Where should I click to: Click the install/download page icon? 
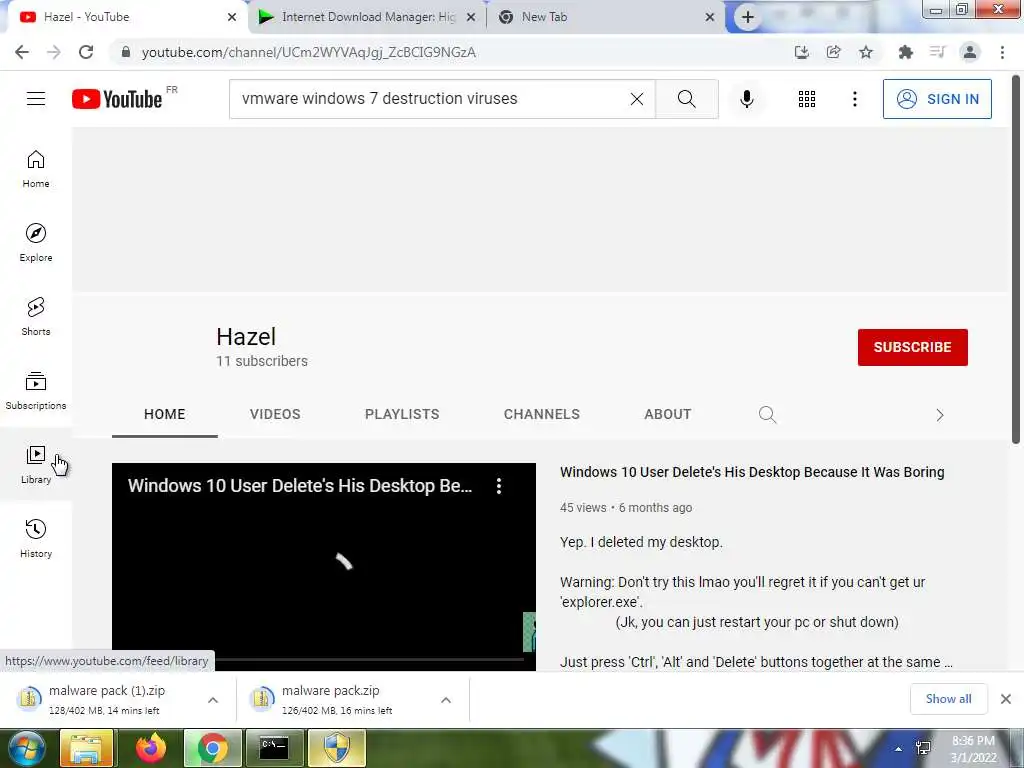pos(801,52)
